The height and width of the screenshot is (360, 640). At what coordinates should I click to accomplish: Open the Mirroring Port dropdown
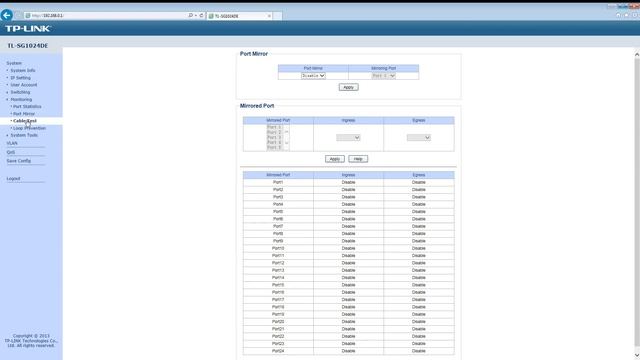(383, 76)
